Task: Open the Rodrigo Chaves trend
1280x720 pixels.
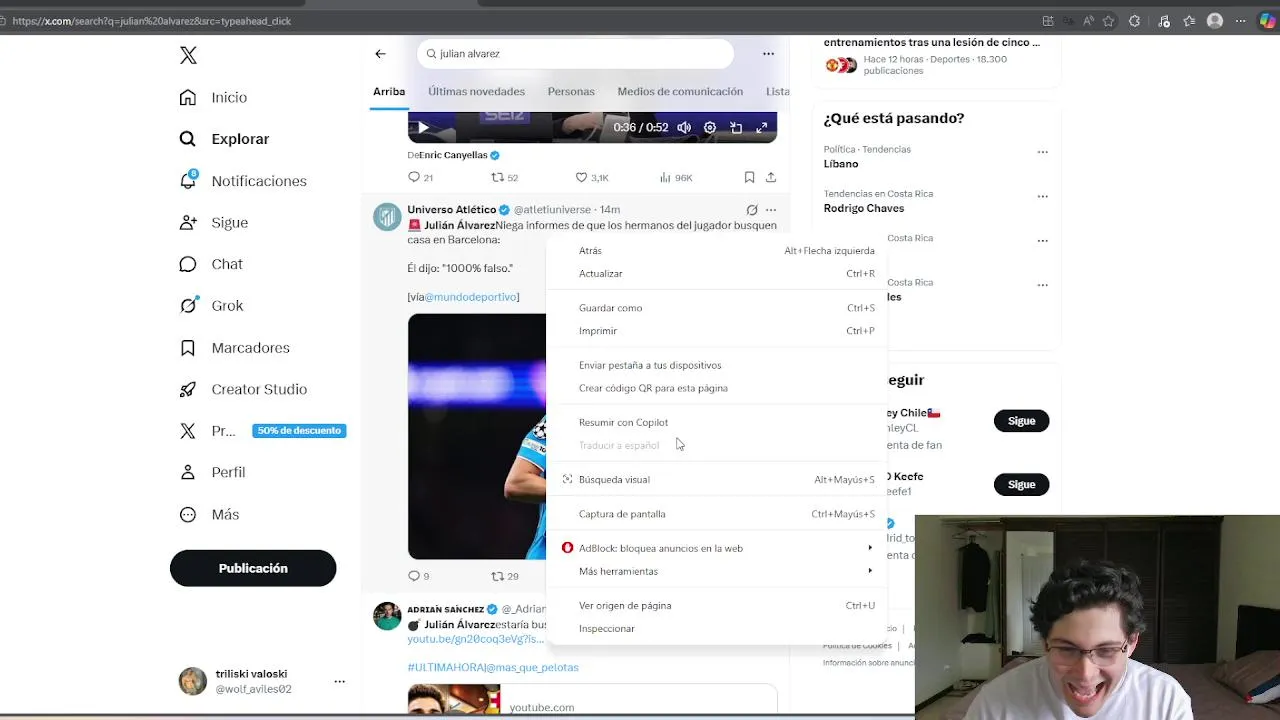Action: pos(863,208)
